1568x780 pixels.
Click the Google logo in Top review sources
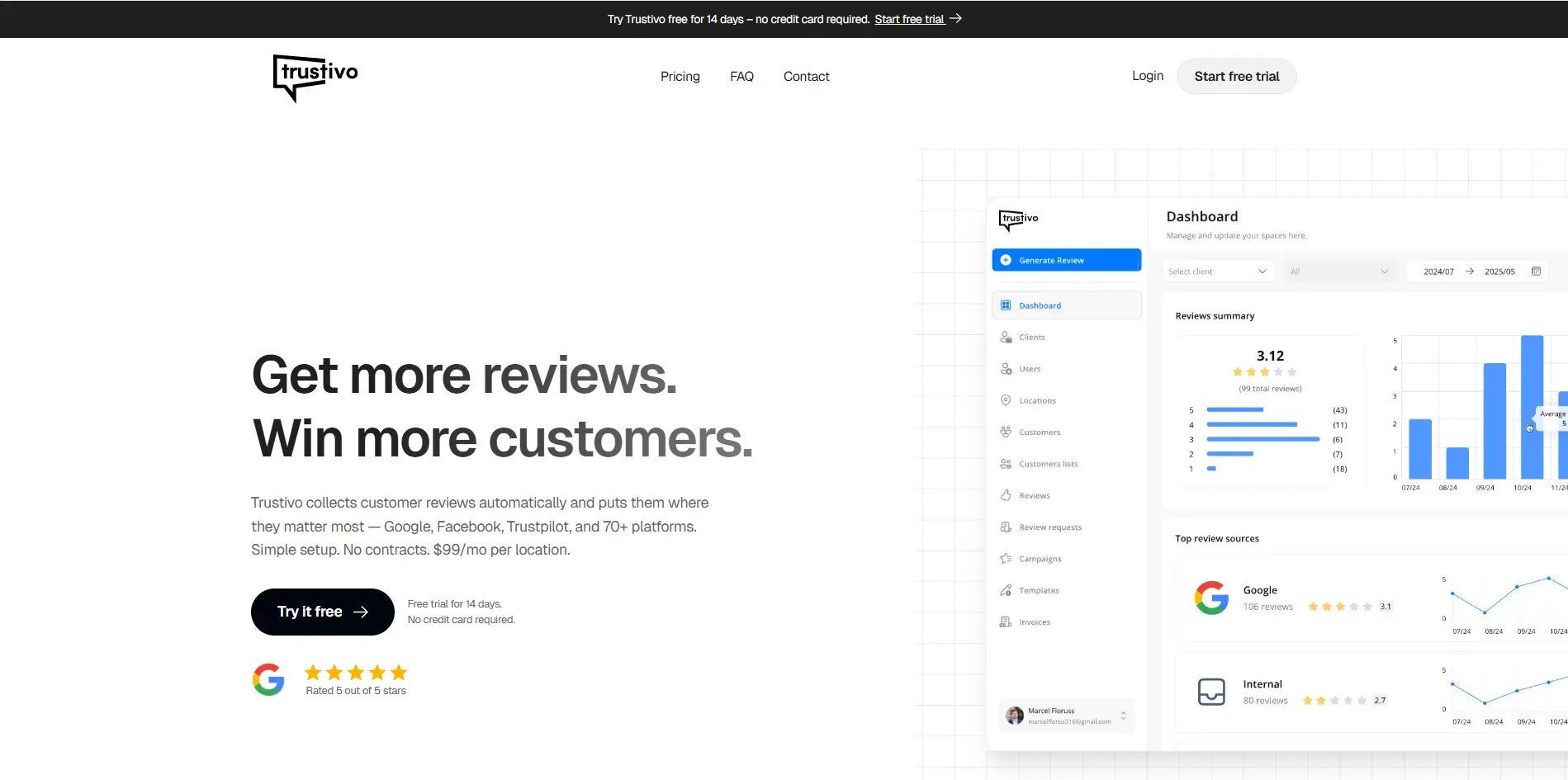point(1211,598)
